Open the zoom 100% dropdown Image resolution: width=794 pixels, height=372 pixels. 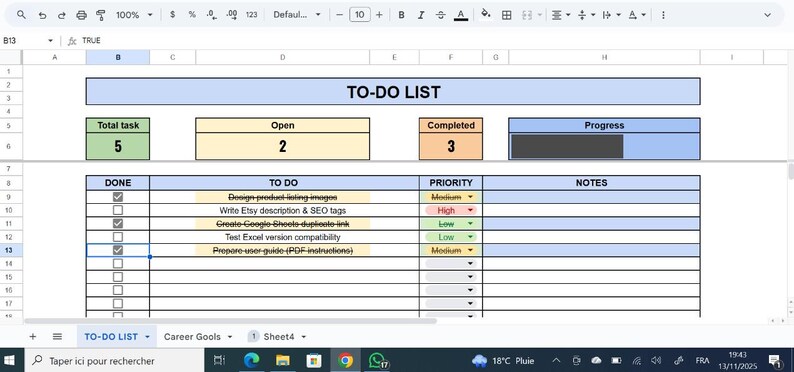[134, 15]
